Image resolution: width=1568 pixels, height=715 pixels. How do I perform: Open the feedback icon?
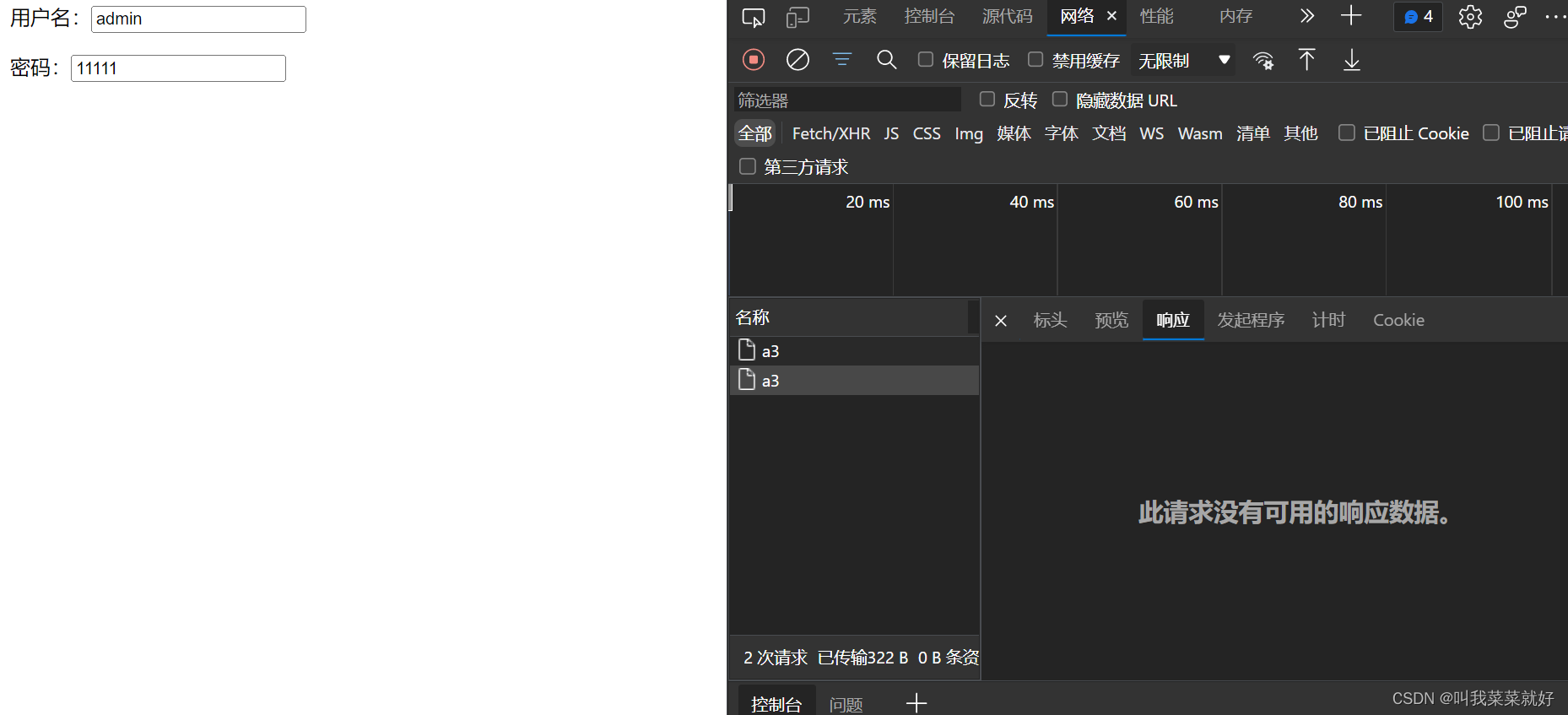coord(1515,17)
